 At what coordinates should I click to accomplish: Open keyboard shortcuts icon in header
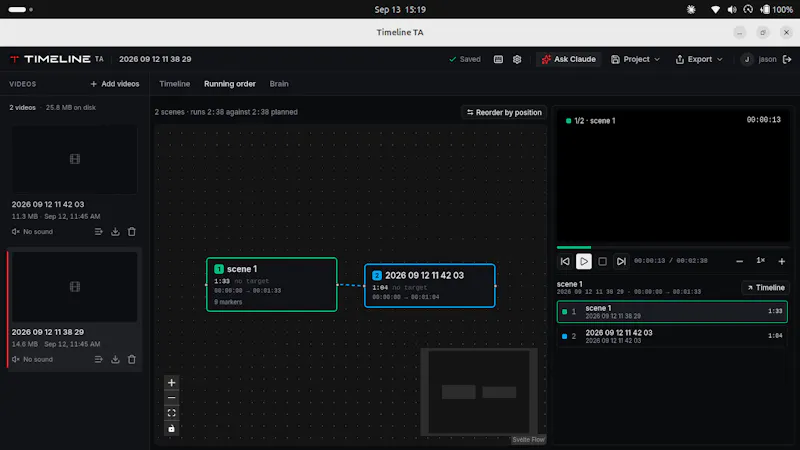tap(498, 59)
